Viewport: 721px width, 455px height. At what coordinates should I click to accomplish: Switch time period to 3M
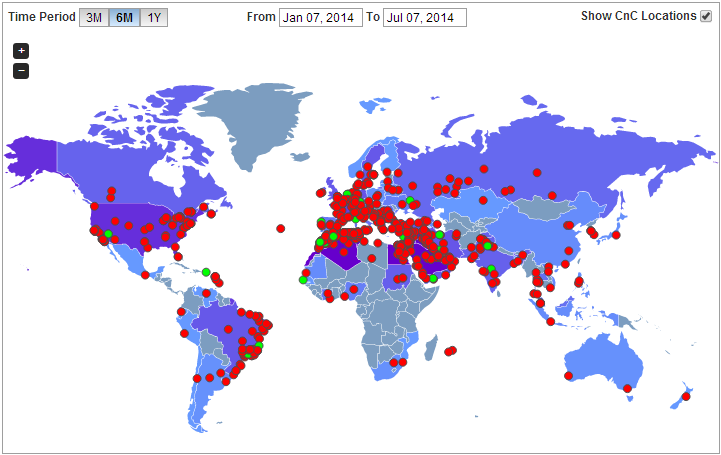[x=93, y=17]
